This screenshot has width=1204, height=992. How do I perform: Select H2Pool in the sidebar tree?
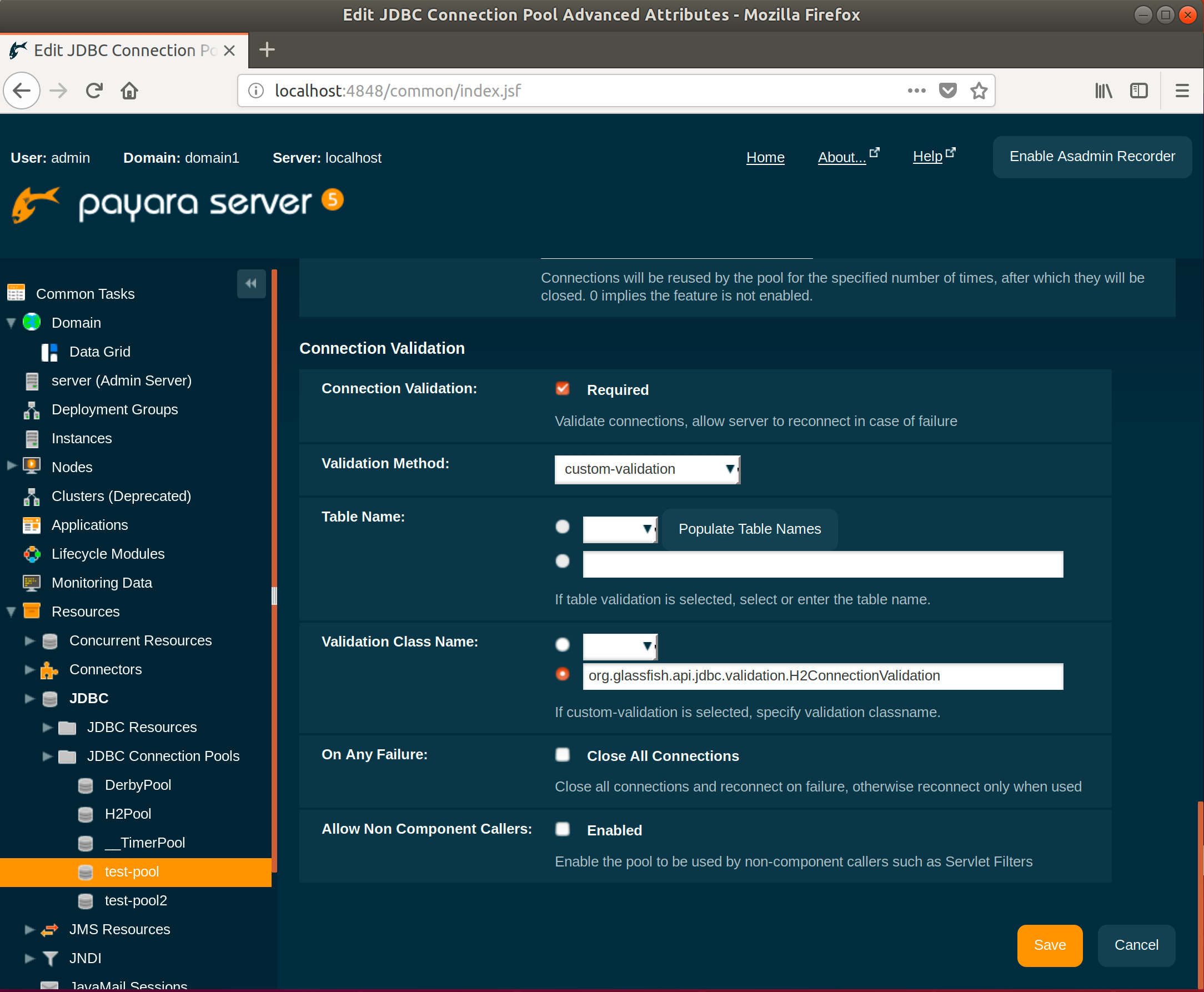coord(128,814)
